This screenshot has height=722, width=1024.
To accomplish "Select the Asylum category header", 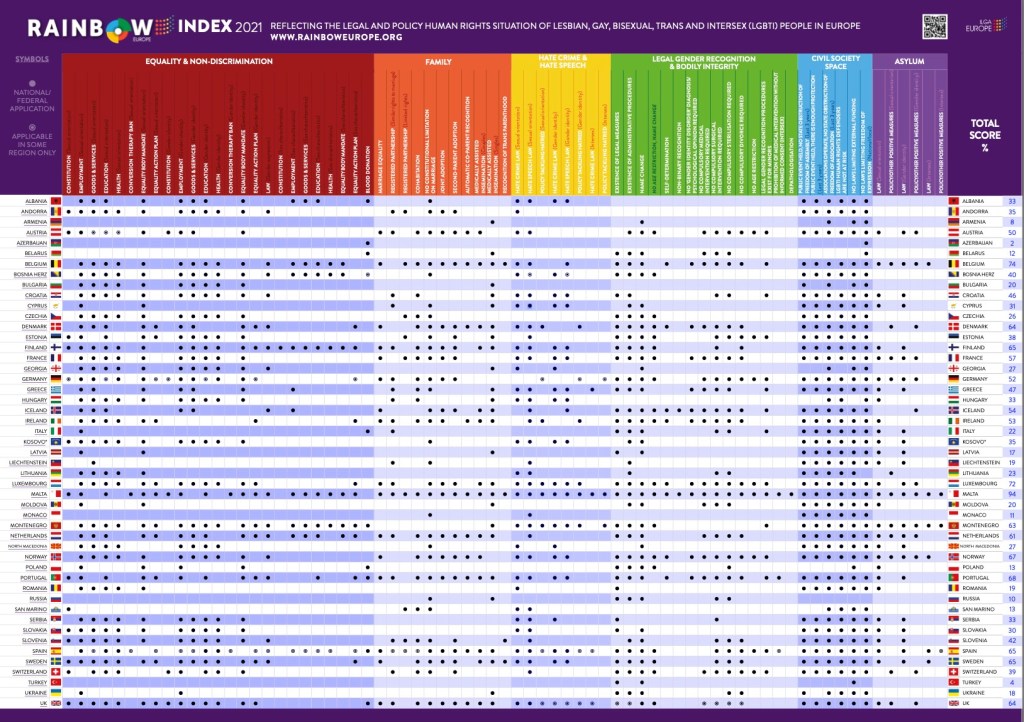I will pos(910,61).
